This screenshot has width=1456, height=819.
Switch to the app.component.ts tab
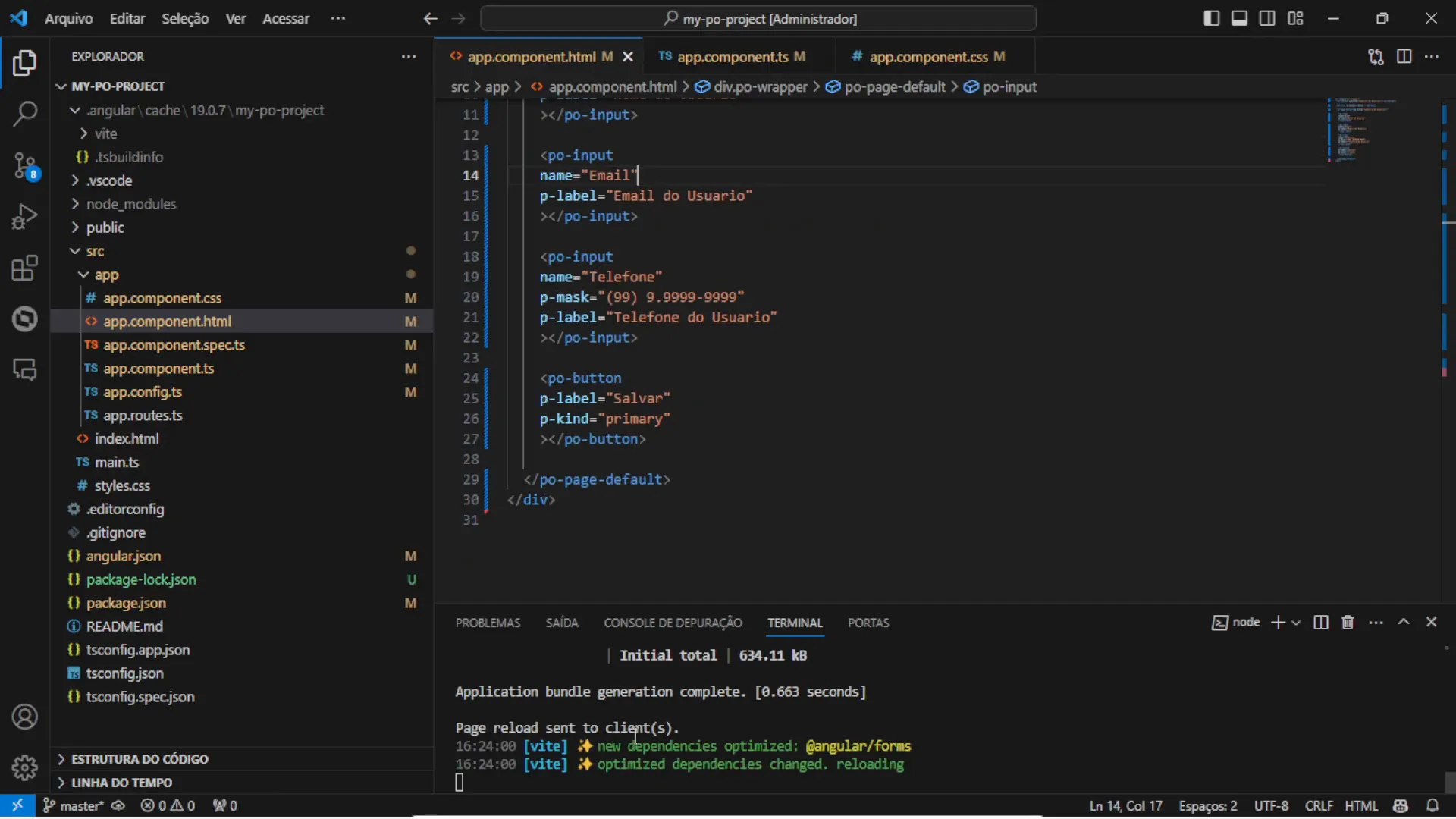point(732,57)
